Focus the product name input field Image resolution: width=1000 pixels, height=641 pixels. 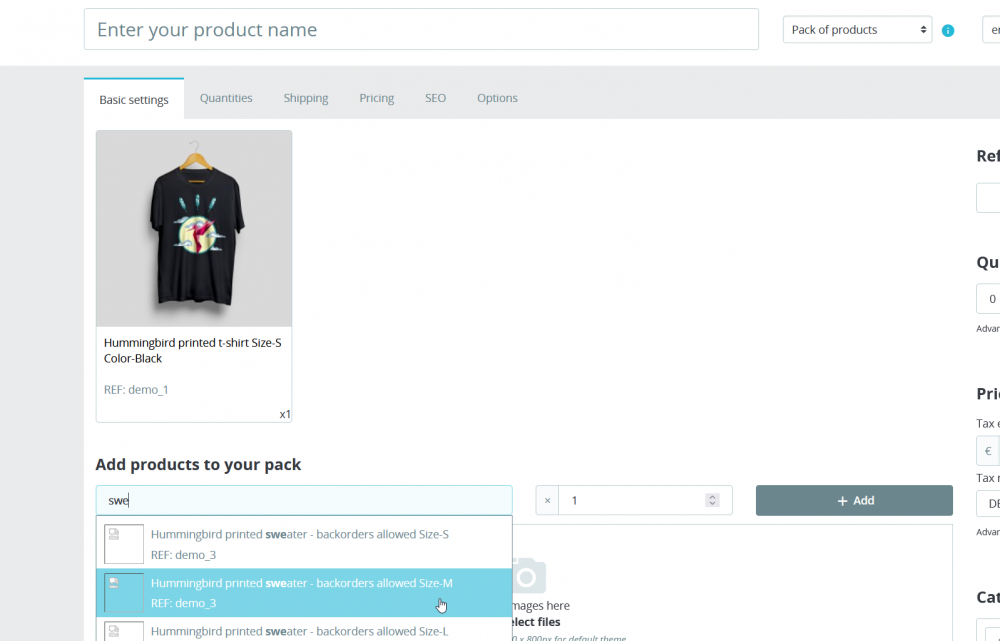pos(421,30)
